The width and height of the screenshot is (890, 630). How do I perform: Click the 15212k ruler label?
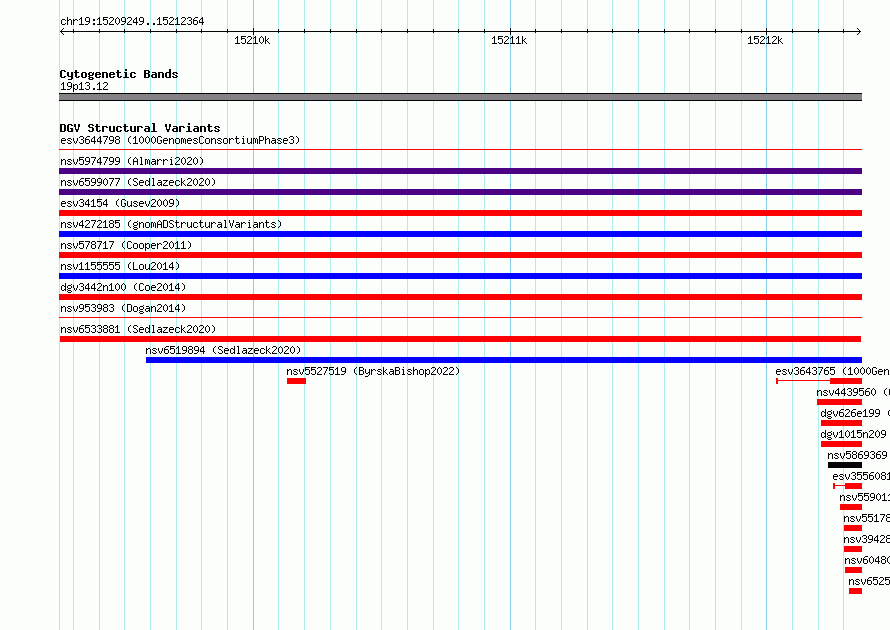coord(765,40)
